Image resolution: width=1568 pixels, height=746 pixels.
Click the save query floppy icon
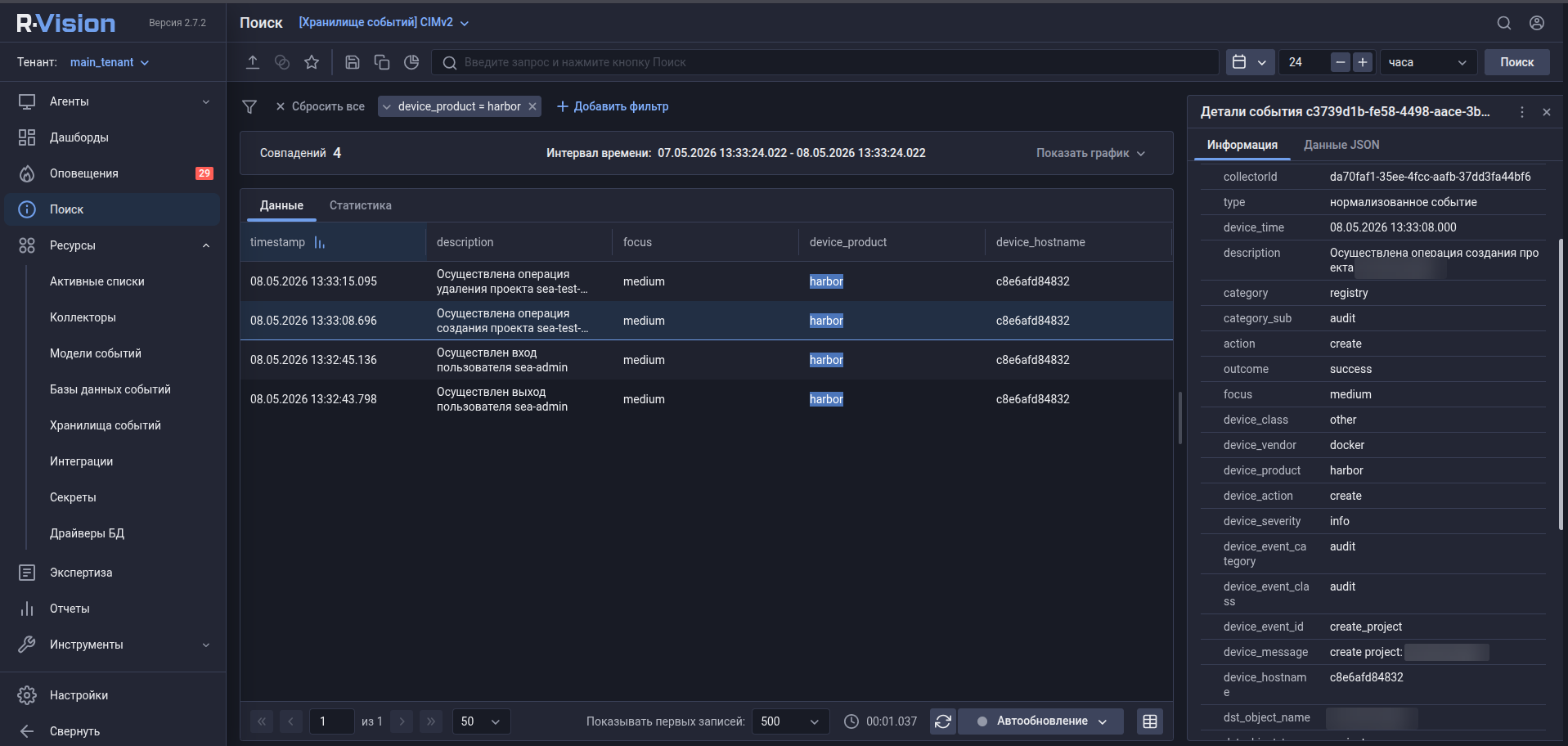click(x=353, y=62)
